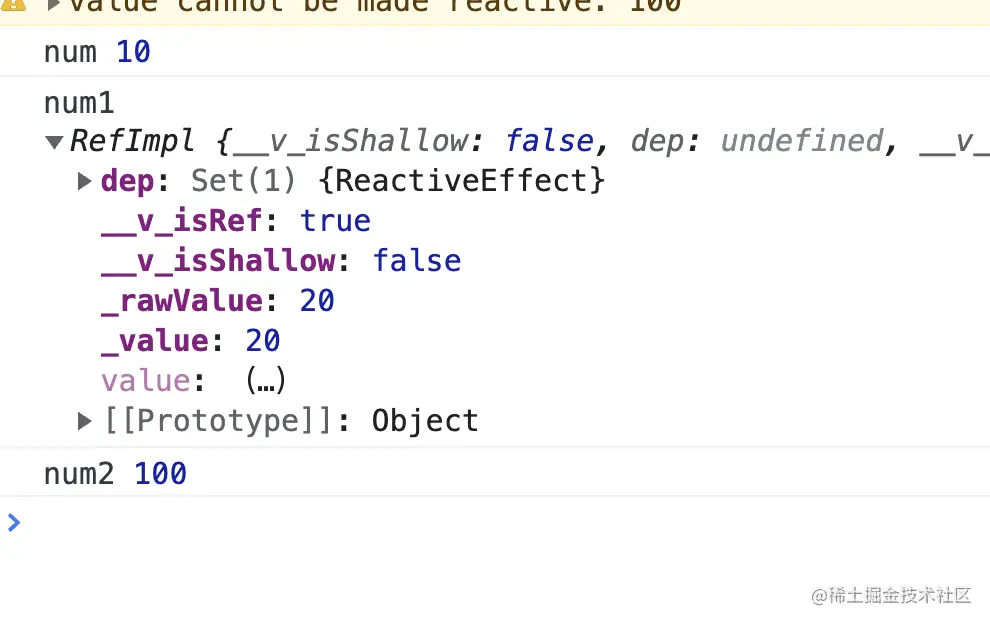This screenshot has width=990, height=624.
Task: Click the yellow warning triangle icon
Action: click(13, 5)
